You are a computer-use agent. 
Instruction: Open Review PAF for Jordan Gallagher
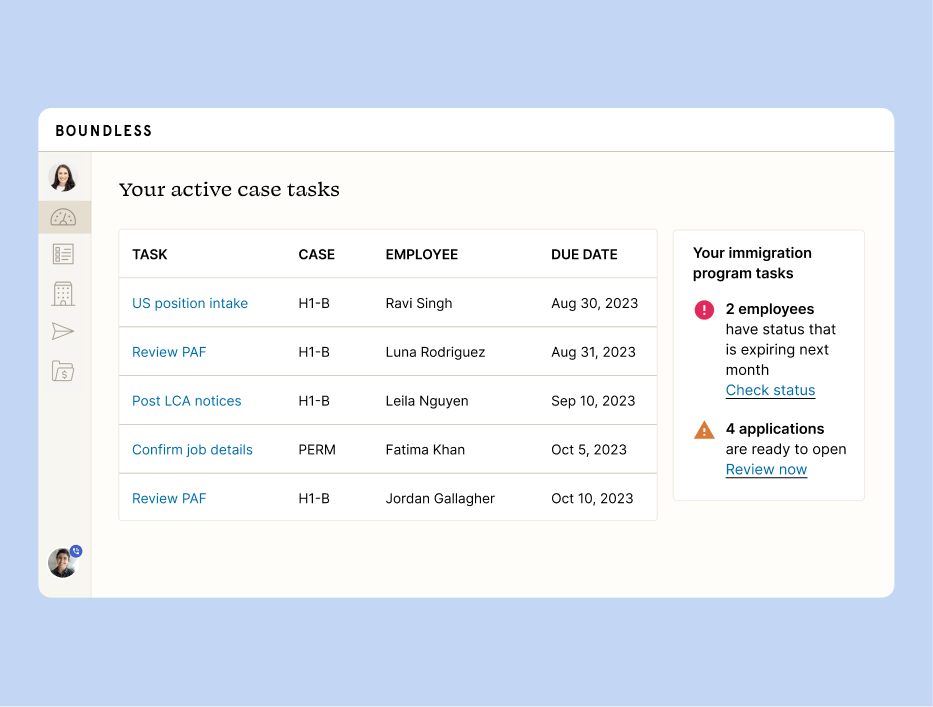pos(169,498)
